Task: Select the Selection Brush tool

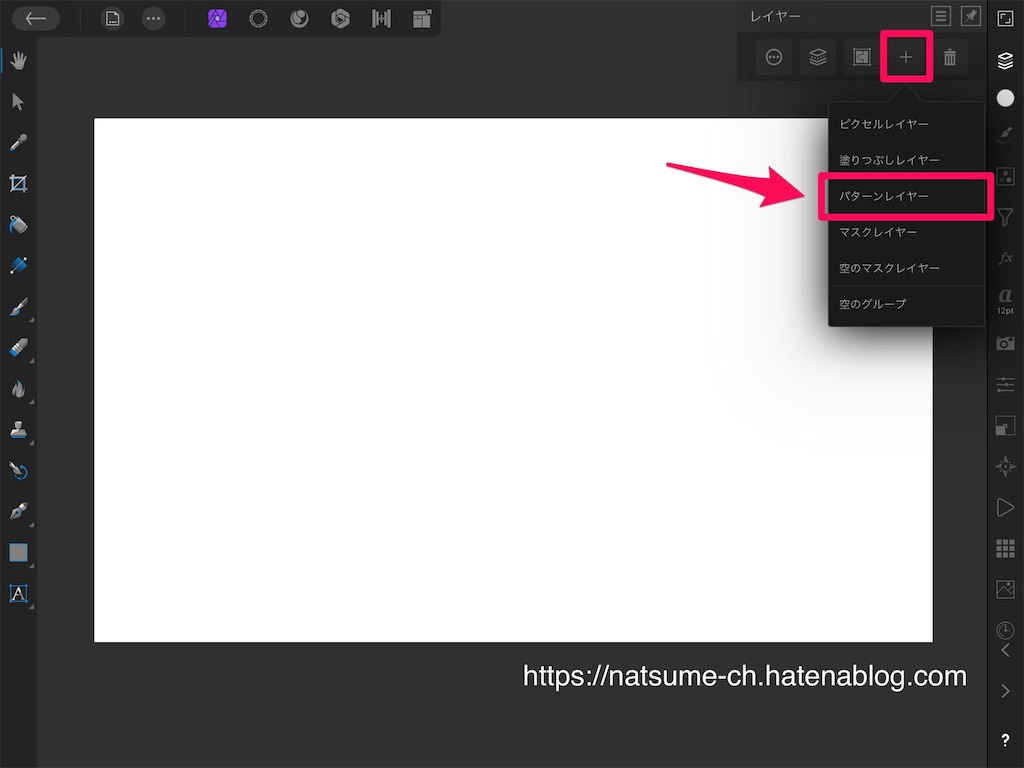Action: [18, 265]
